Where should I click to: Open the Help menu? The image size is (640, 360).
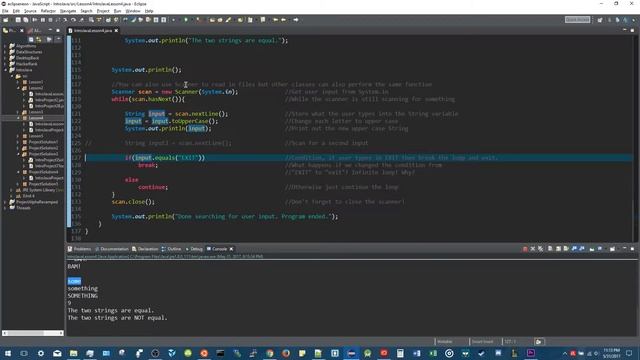tap(149, 11)
